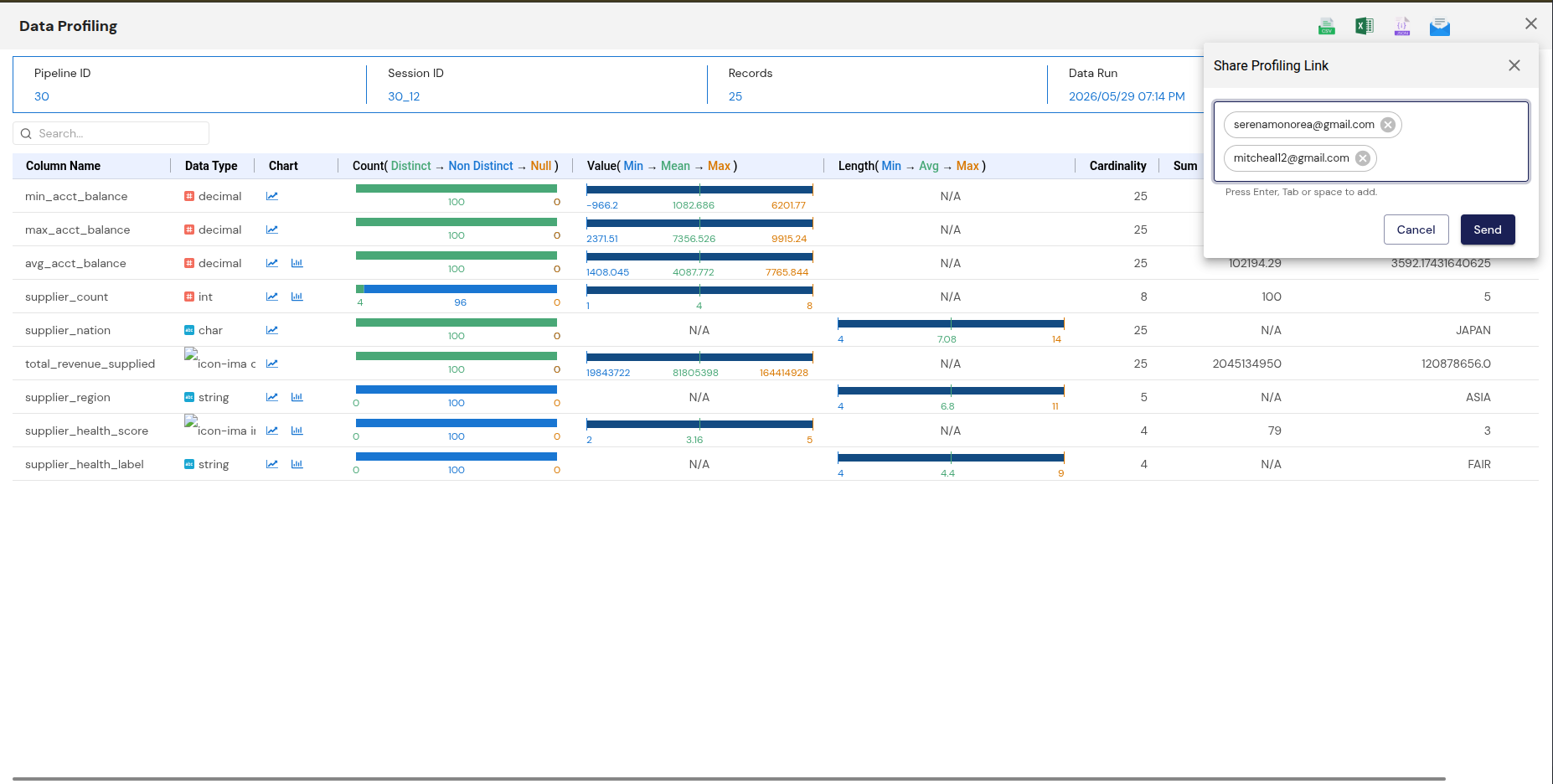Click the JAPAN value in supplier_nation row
Screen dimensions: 1553x784
point(1473,330)
